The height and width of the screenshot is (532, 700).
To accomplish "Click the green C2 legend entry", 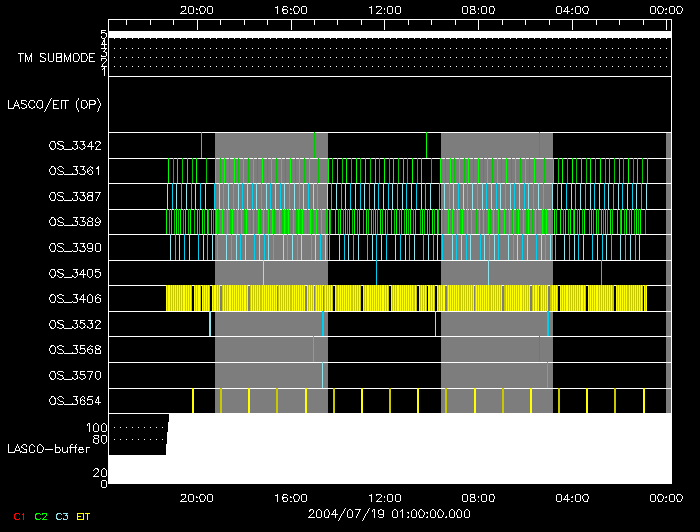I will tap(41, 516).
